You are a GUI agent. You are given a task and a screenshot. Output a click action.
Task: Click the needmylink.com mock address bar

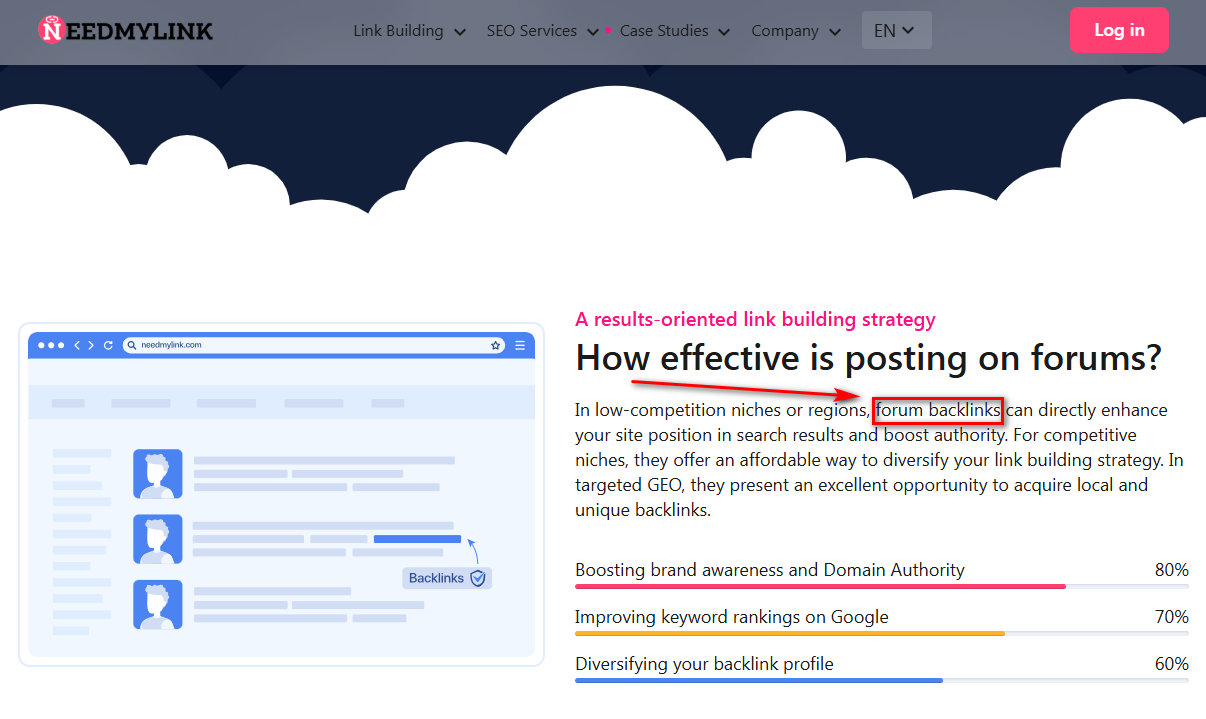click(x=313, y=345)
